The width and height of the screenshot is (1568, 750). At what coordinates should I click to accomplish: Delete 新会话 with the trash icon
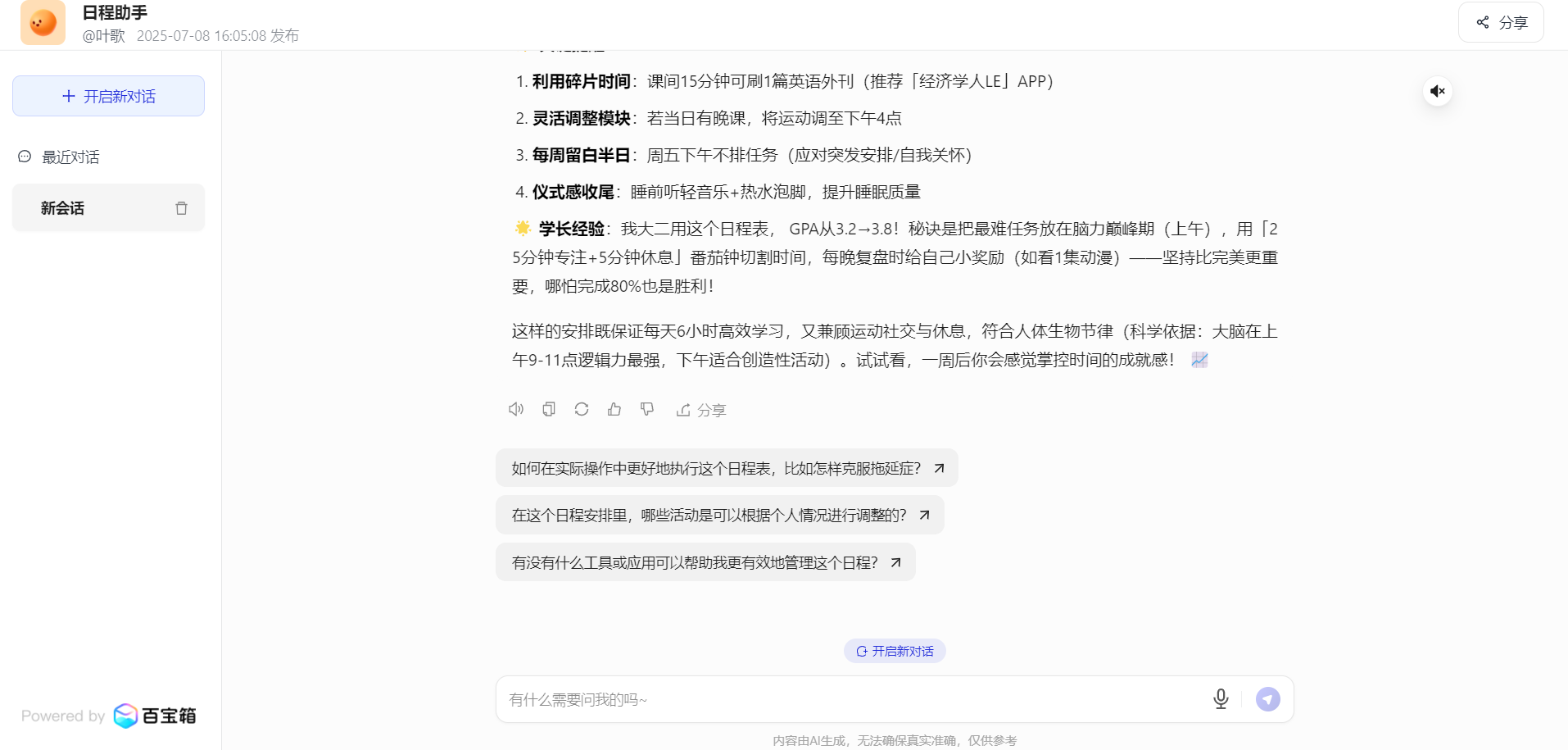[x=181, y=208]
